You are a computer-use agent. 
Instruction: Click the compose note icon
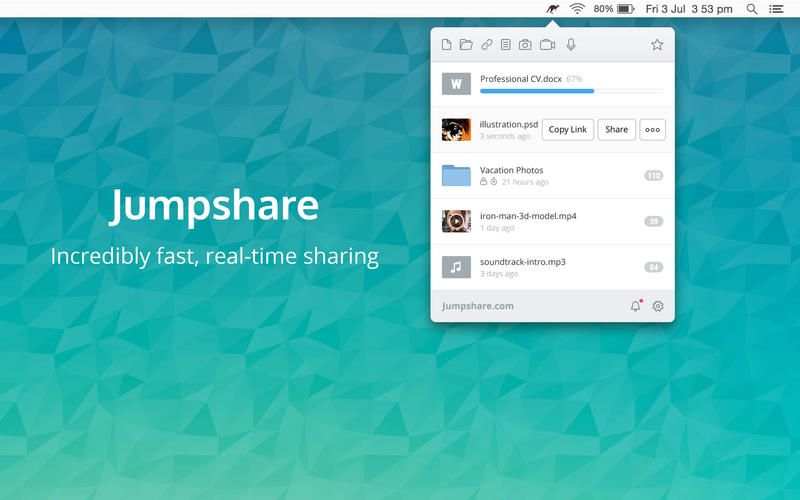point(506,44)
